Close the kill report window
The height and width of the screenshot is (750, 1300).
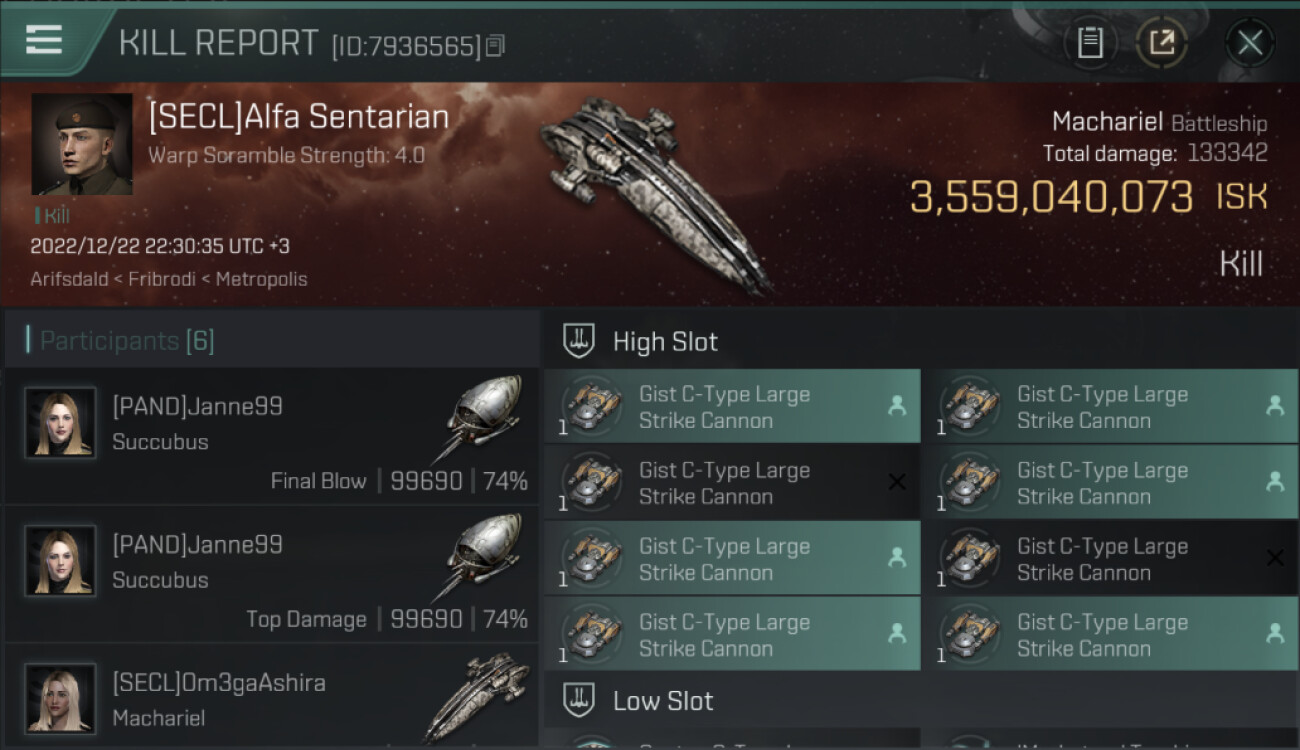(x=1250, y=43)
